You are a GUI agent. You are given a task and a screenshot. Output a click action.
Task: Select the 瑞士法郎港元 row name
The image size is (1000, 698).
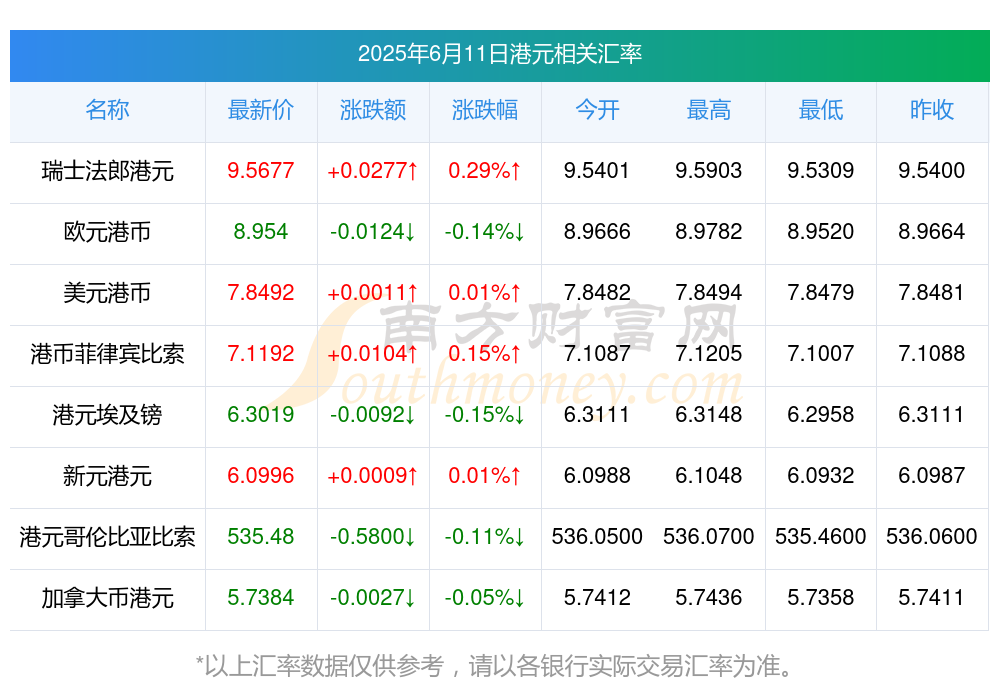107,171
